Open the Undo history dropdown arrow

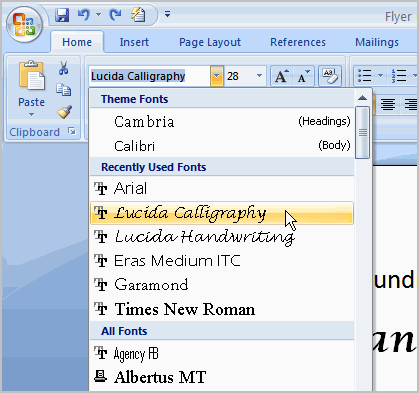[x=99, y=15]
